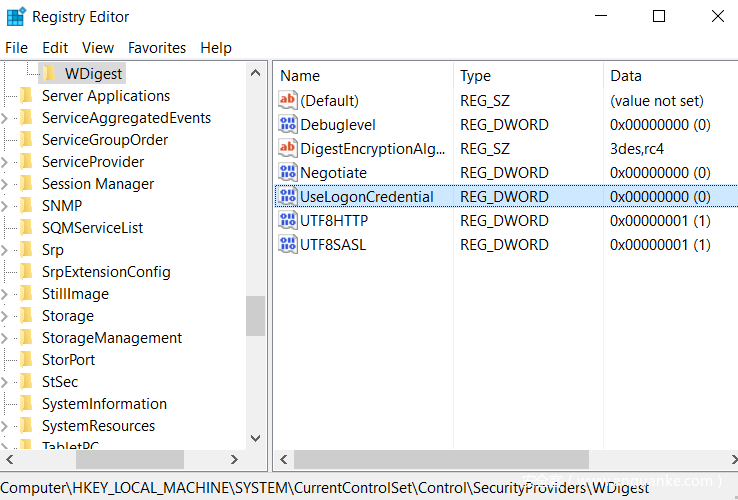Click the DWORD icon beside Debuglevel
The height and width of the screenshot is (500, 738).
click(x=288, y=125)
